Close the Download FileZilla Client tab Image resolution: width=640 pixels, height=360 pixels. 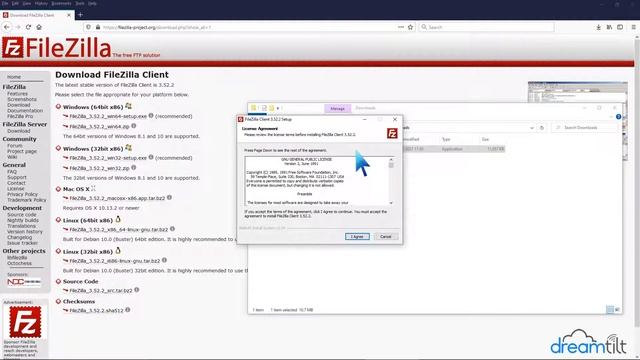[x=69, y=15]
